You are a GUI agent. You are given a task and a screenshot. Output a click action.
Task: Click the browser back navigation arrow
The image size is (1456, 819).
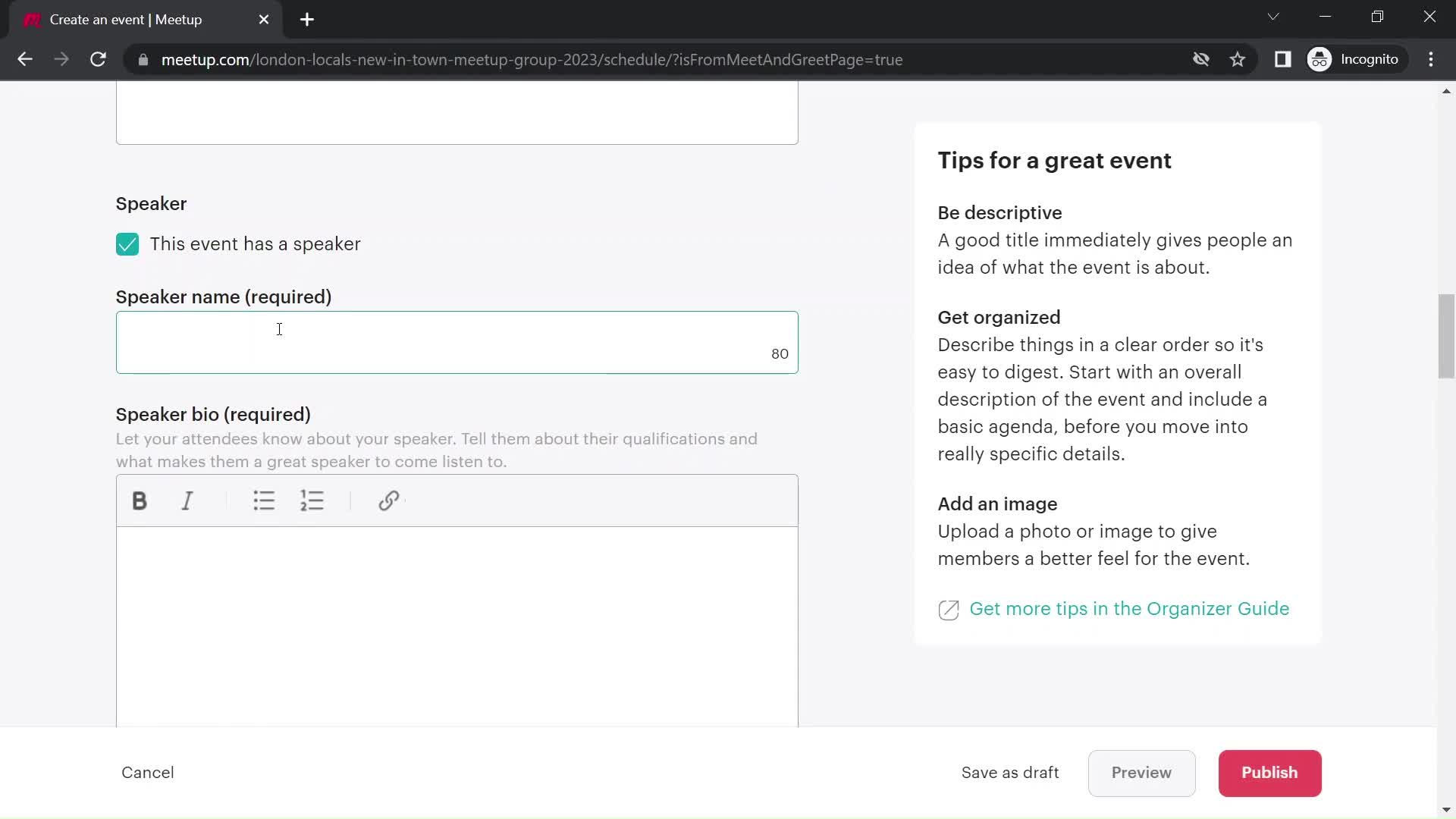tap(24, 60)
